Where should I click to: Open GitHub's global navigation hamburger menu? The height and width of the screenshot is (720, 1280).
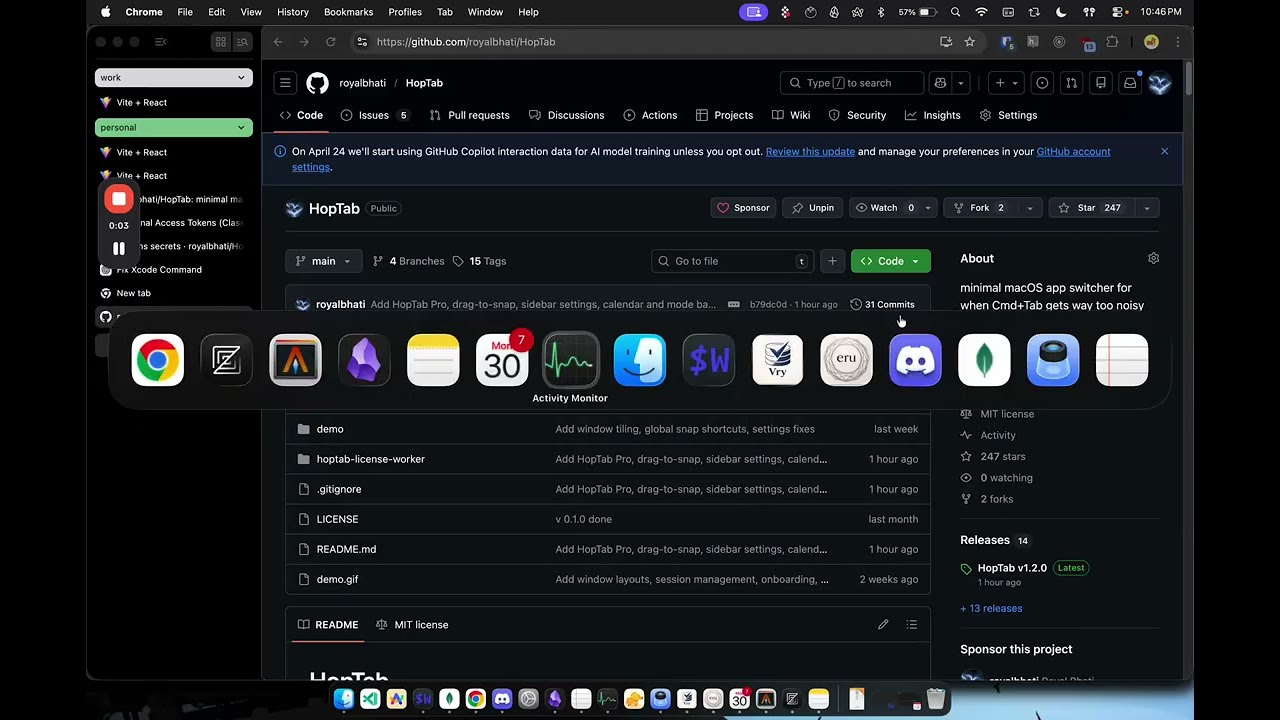click(285, 83)
